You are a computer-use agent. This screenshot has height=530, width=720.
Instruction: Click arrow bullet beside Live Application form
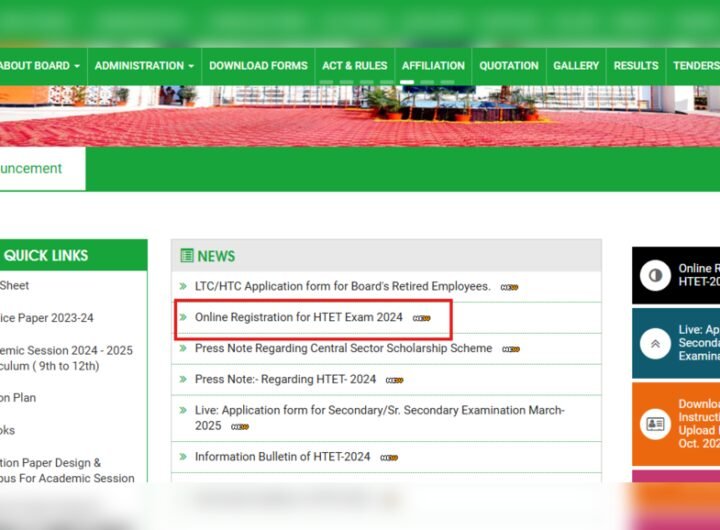click(x=183, y=410)
